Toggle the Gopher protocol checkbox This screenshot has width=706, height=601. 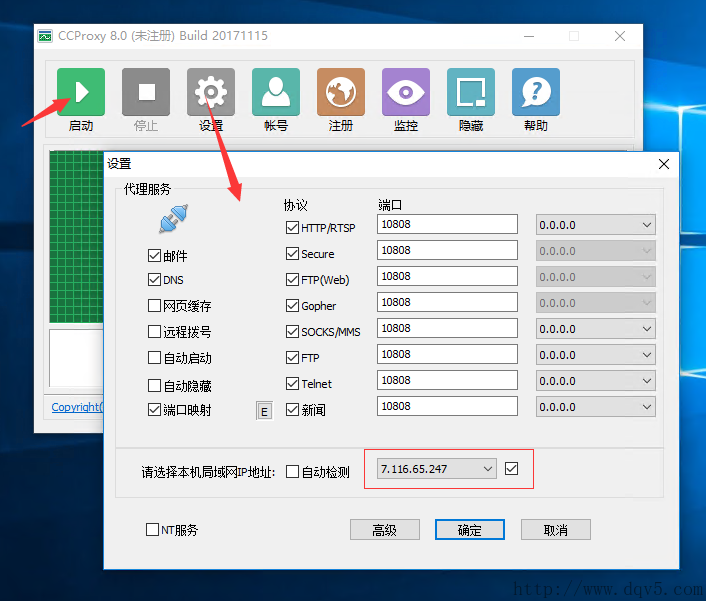[292, 306]
